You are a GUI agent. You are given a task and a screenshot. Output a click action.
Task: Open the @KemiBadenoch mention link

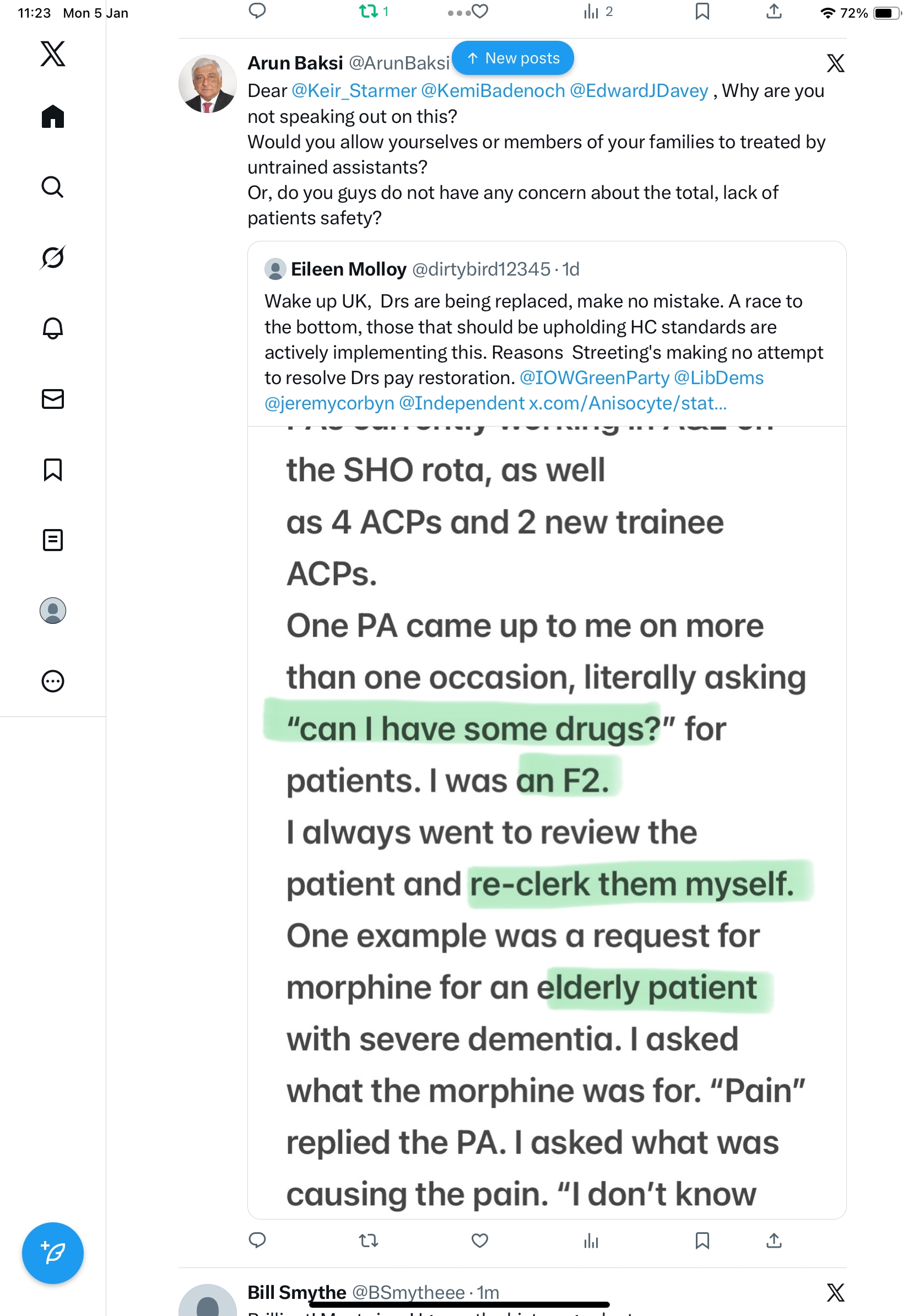point(493,91)
